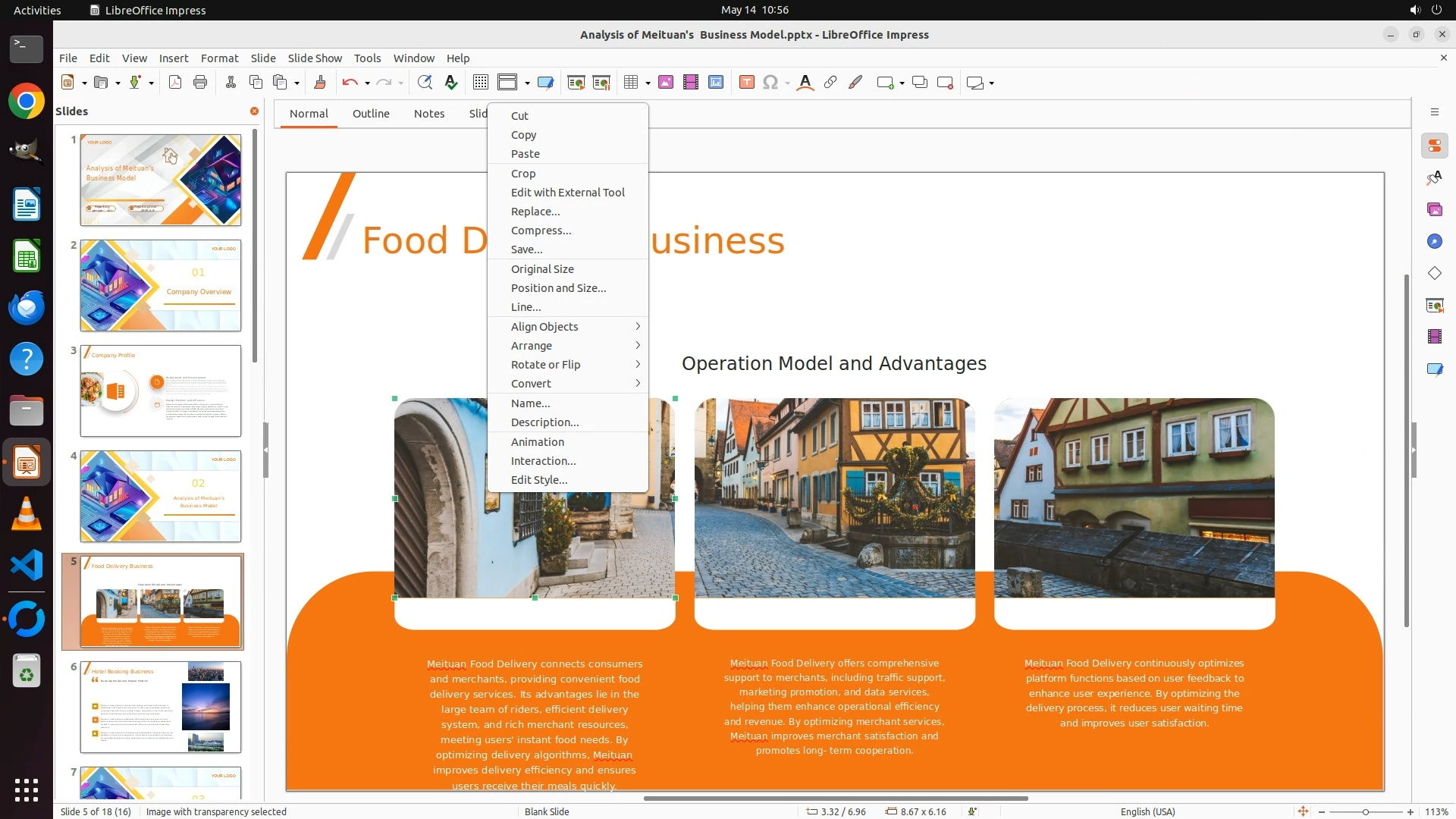Toggle the Display Grid icon
Viewport: 1456px width, 819px height.
tap(480, 83)
